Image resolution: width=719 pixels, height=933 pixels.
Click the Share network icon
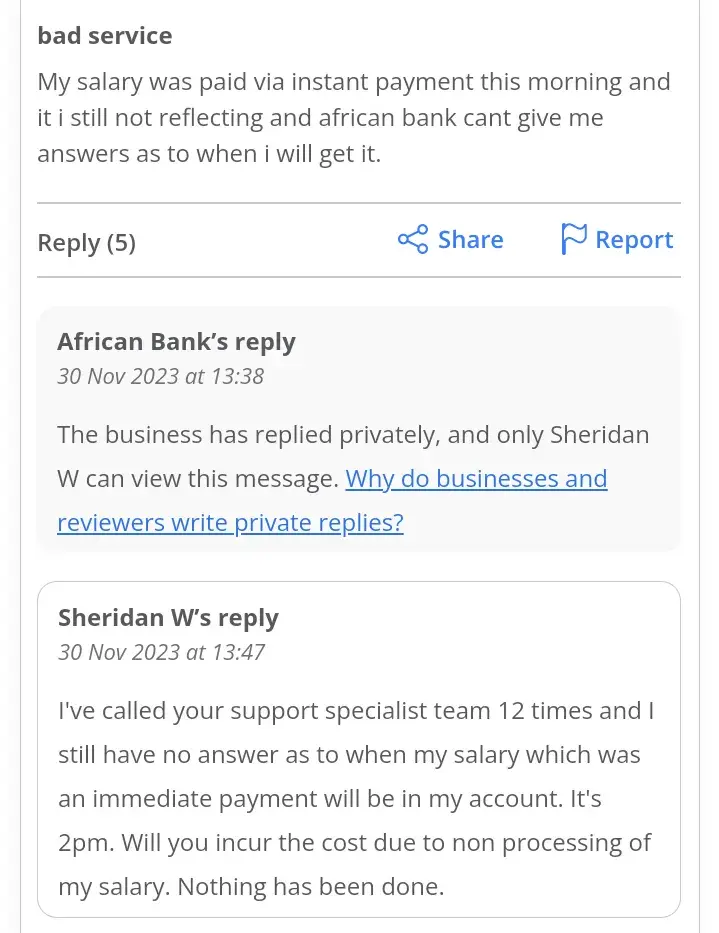pos(413,240)
